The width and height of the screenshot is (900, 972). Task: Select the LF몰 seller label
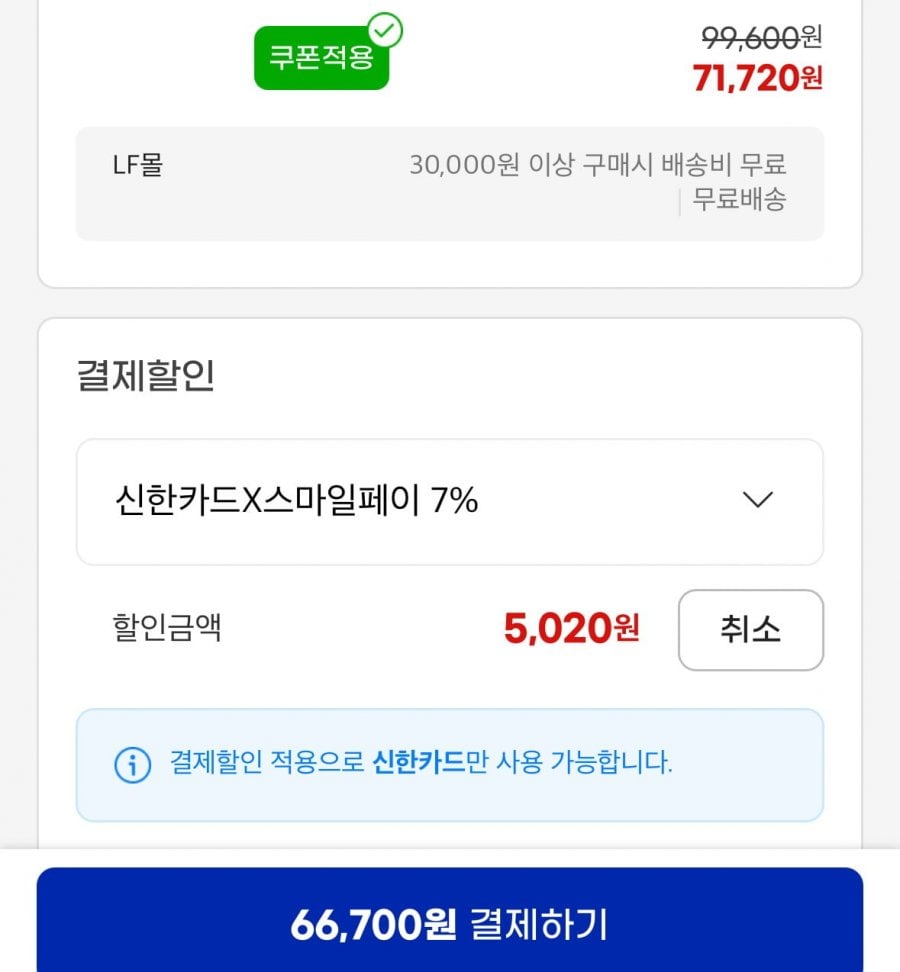[137, 165]
